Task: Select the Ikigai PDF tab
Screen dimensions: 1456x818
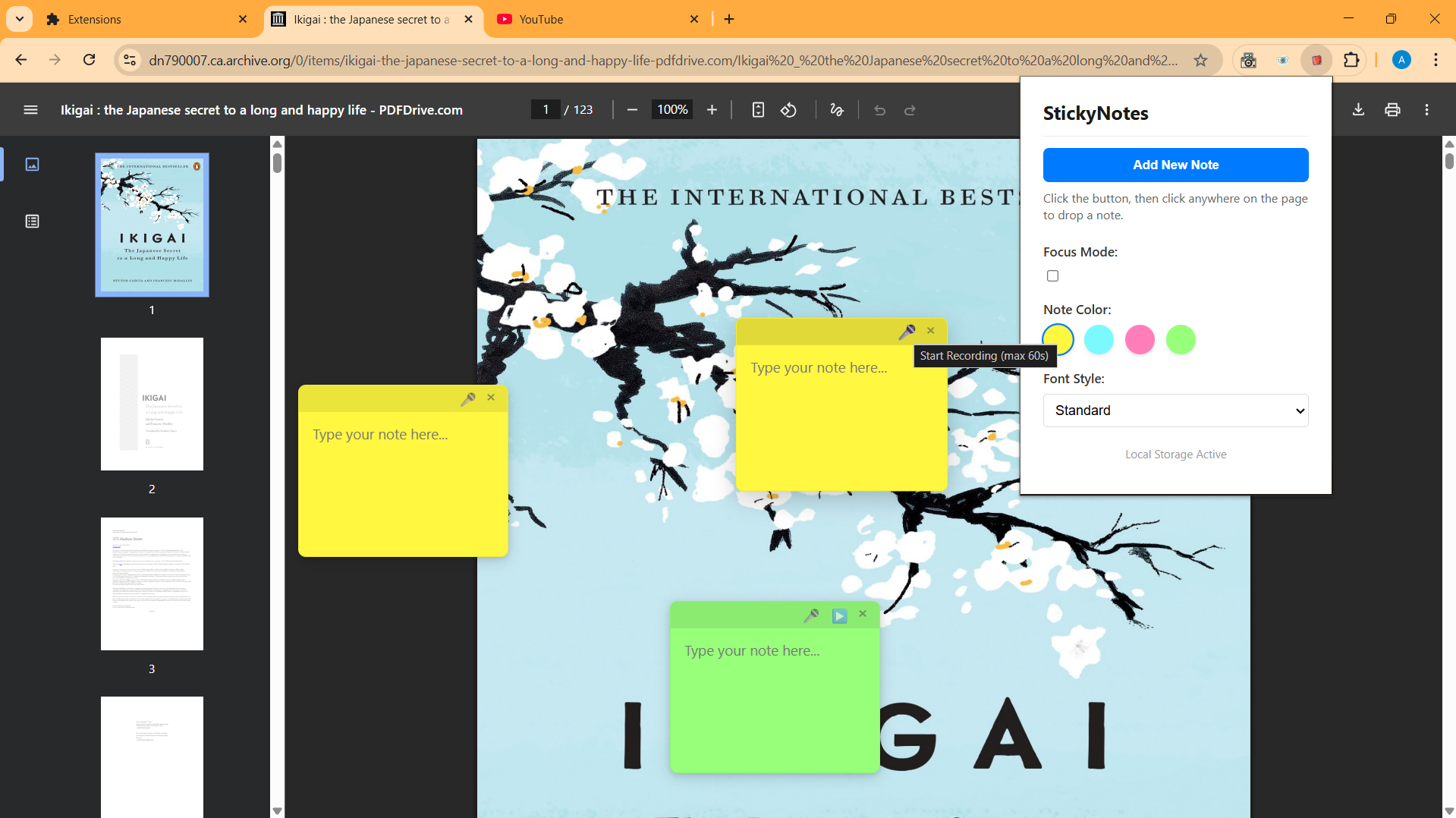Action: (372, 19)
